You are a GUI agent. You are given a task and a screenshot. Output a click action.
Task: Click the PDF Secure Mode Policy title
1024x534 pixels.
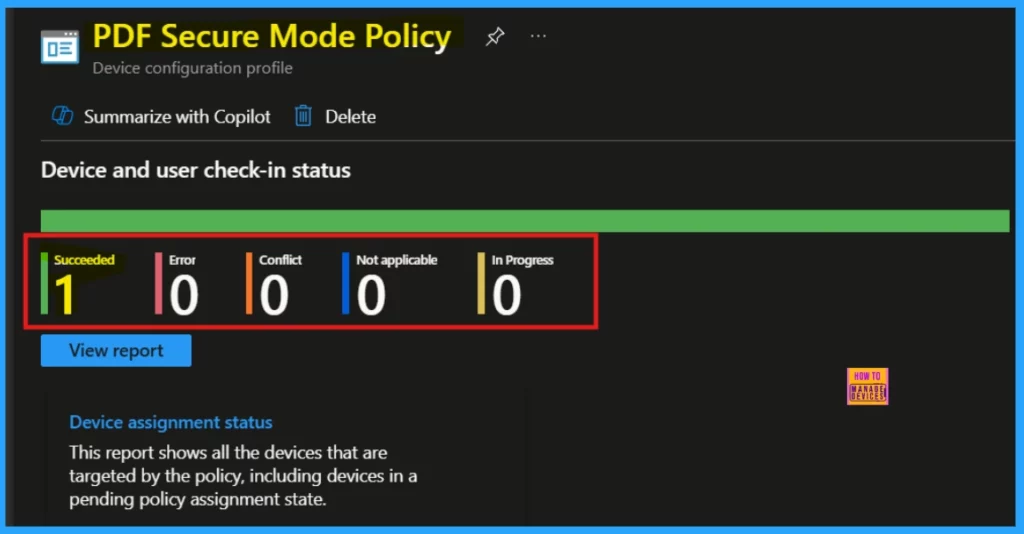pyautogui.click(x=272, y=36)
